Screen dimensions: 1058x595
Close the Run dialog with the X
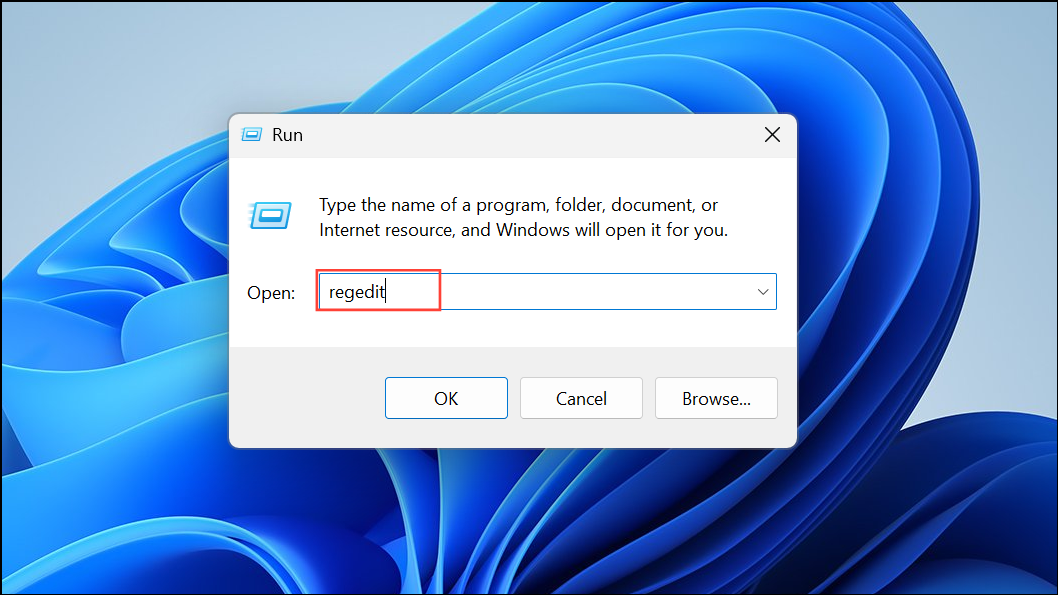pyautogui.click(x=773, y=135)
